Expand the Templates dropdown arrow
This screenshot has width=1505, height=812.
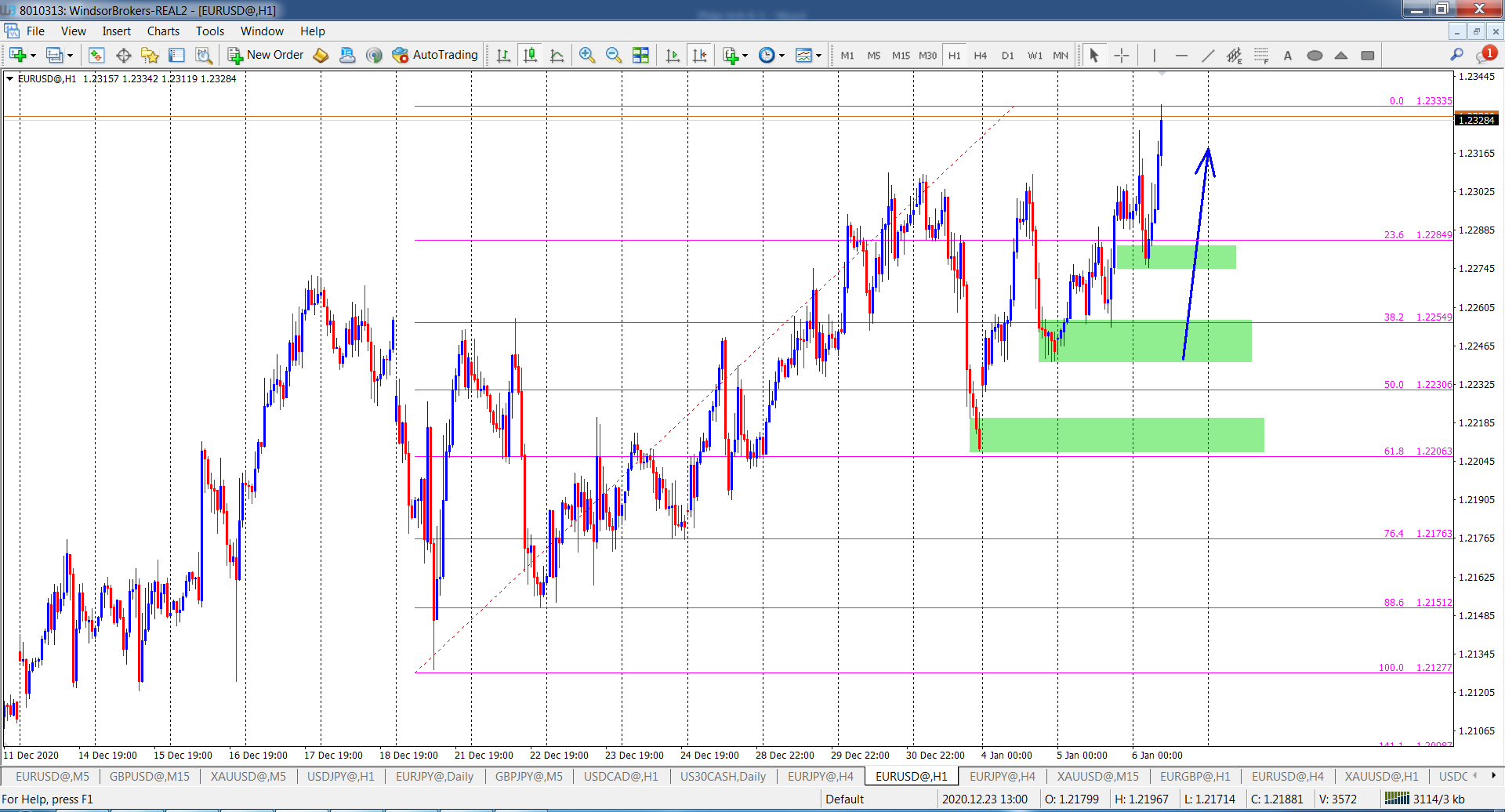tap(818, 56)
